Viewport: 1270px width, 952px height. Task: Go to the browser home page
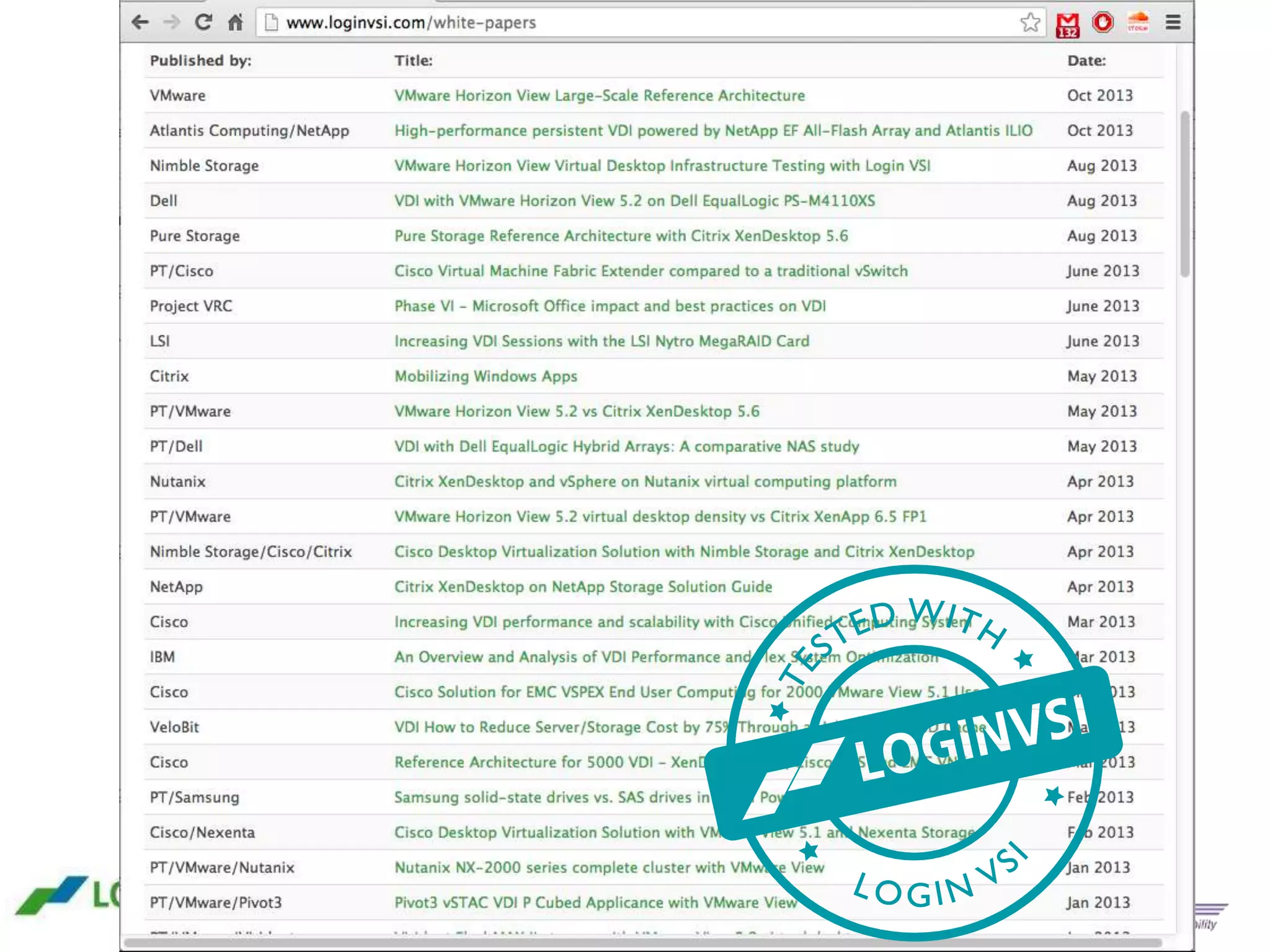235,23
